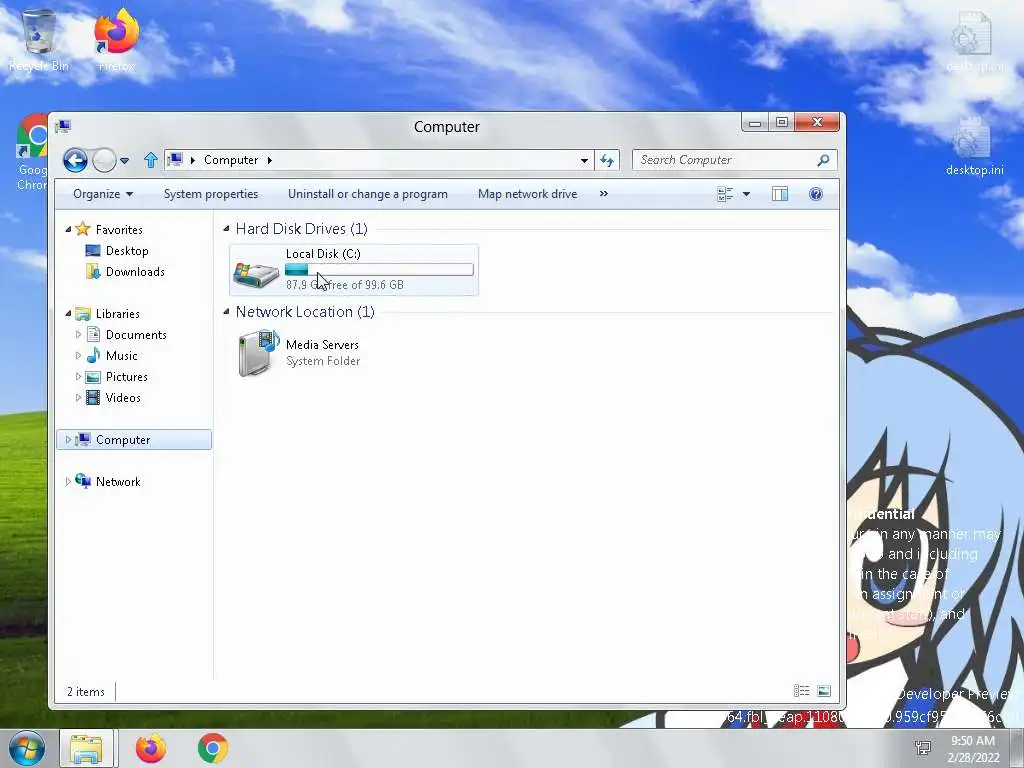This screenshot has width=1024, height=768.
Task: Open the Start menu orb
Action: point(27,748)
